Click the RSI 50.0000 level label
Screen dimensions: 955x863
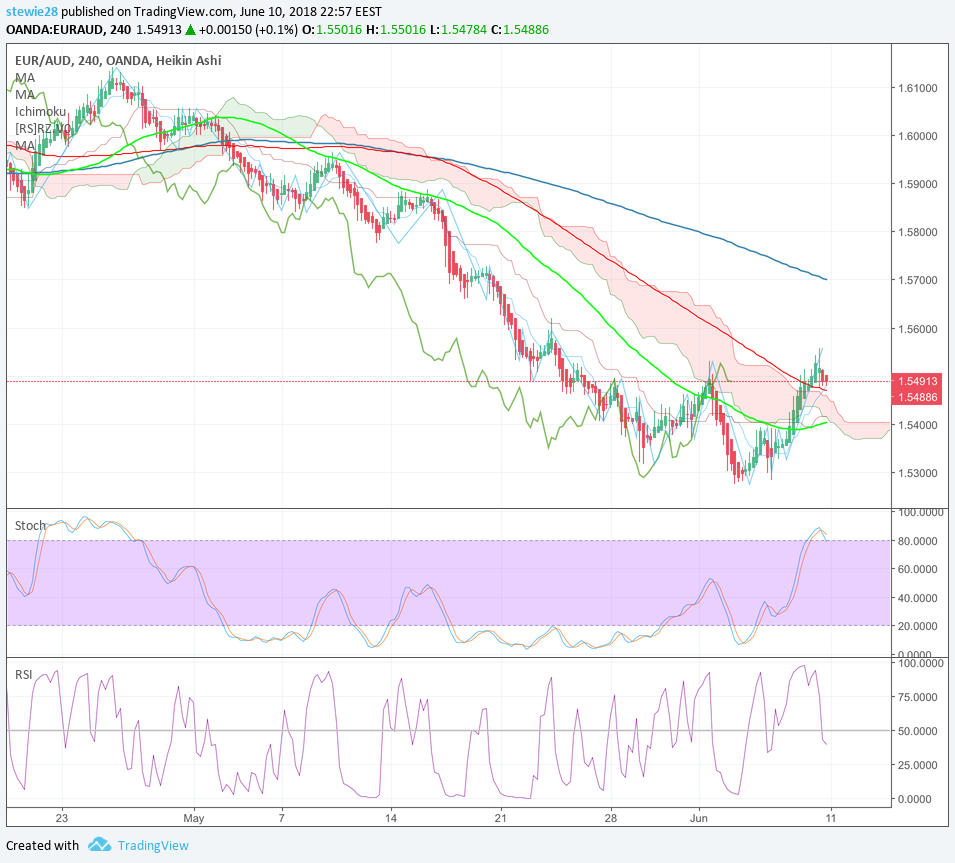[x=918, y=731]
